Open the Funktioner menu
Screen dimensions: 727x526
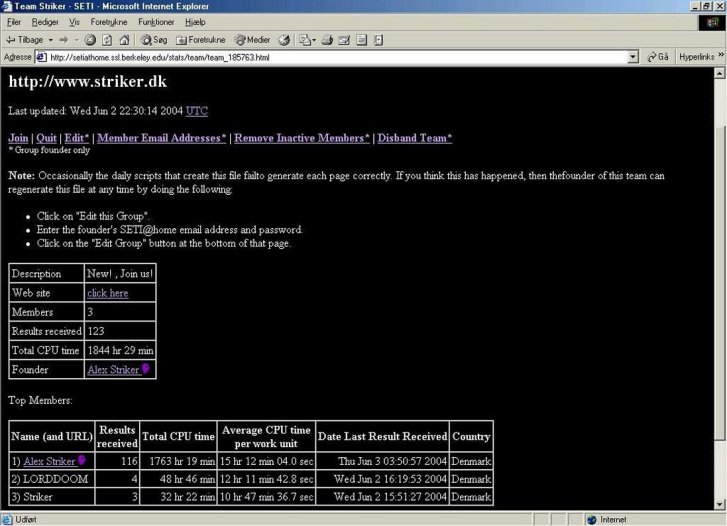(x=156, y=22)
